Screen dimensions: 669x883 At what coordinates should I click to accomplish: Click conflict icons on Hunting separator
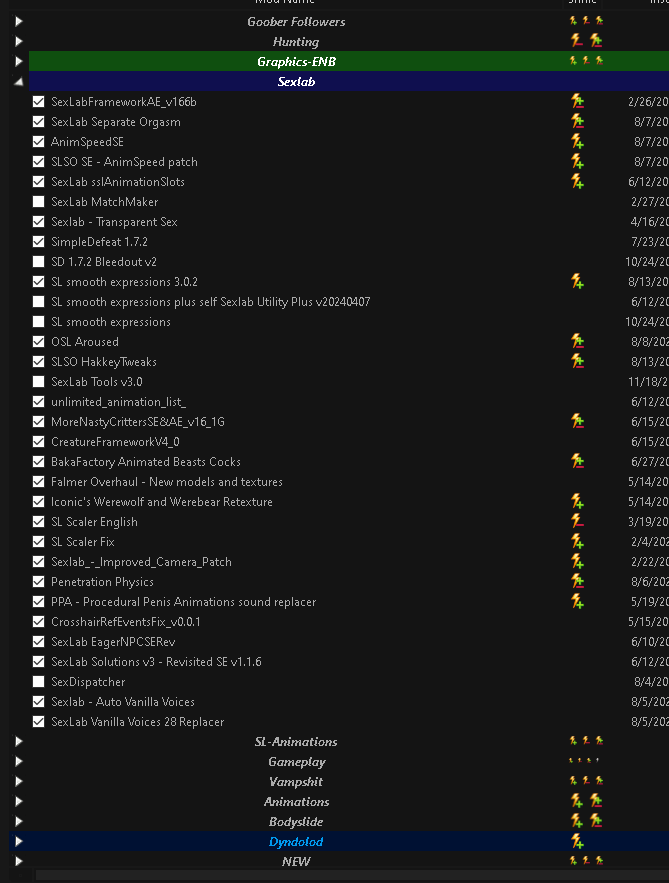tap(586, 41)
